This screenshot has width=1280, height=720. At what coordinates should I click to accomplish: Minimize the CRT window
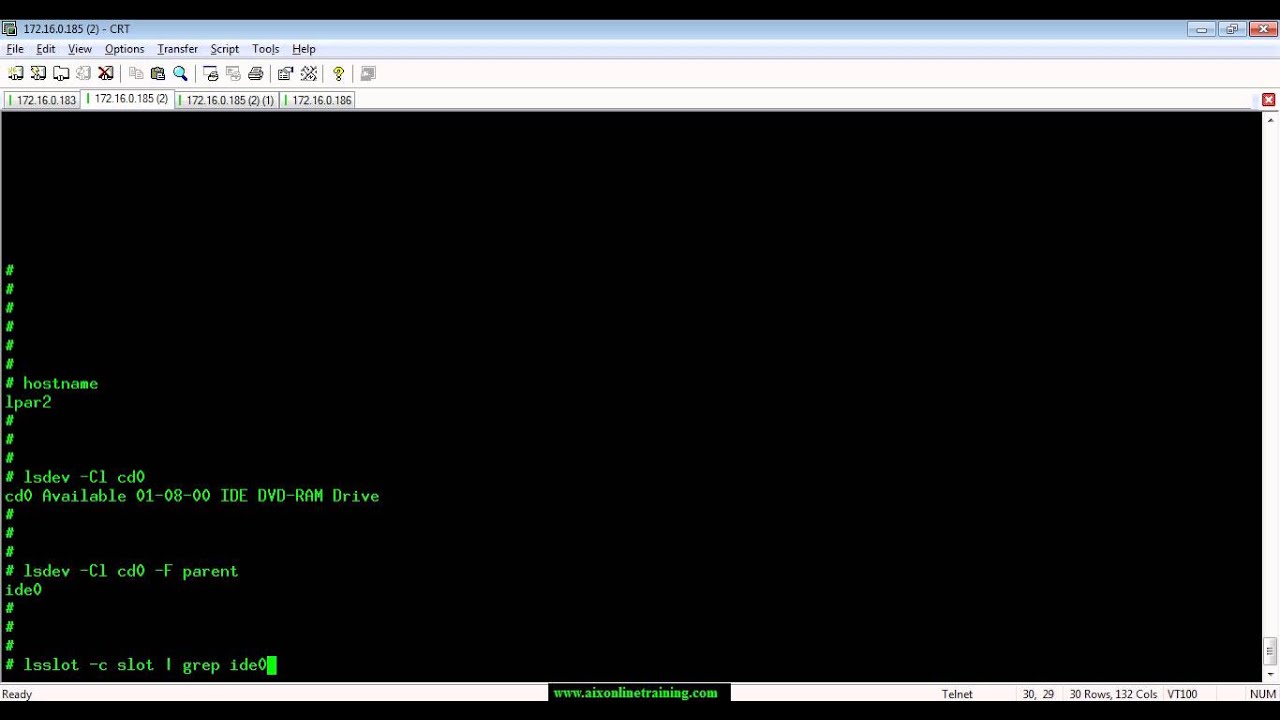point(1202,29)
